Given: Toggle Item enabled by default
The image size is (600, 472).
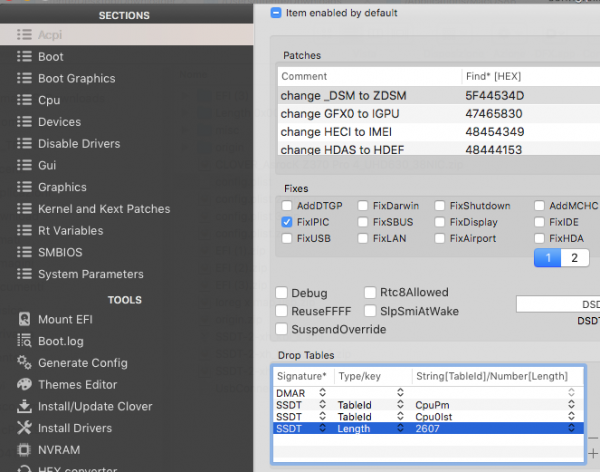Looking at the screenshot, I should pyautogui.click(x=277, y=14).
